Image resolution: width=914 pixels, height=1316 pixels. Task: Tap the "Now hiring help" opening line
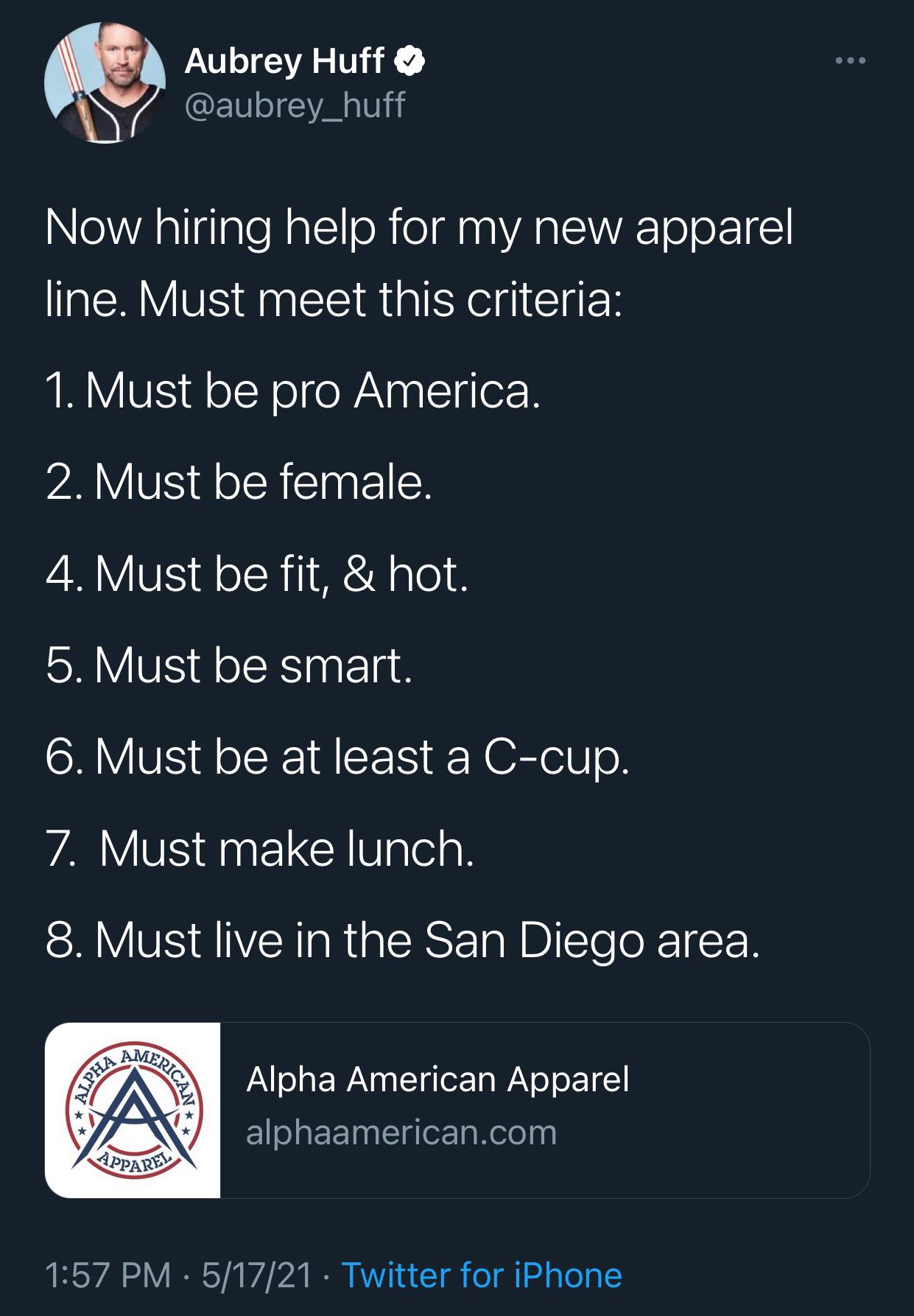(x=419, y=226)
